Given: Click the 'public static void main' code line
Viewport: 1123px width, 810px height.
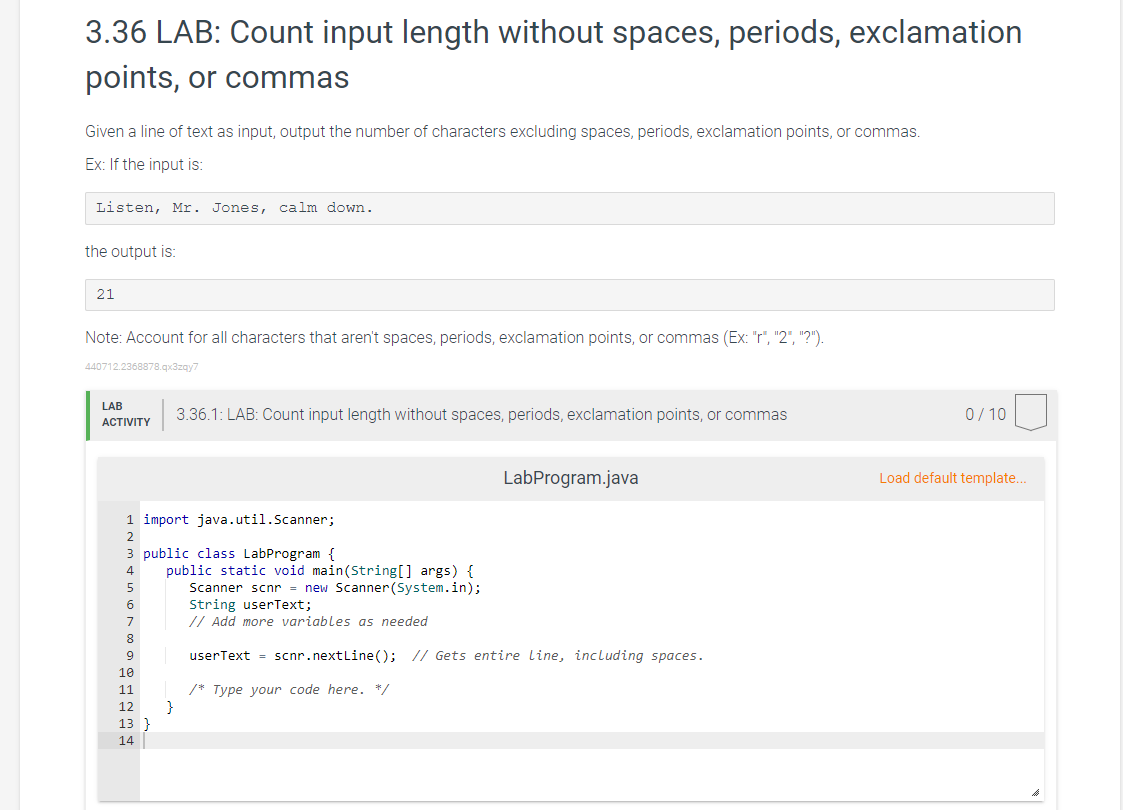Looking at the screenshot, I should pos(319,571).
